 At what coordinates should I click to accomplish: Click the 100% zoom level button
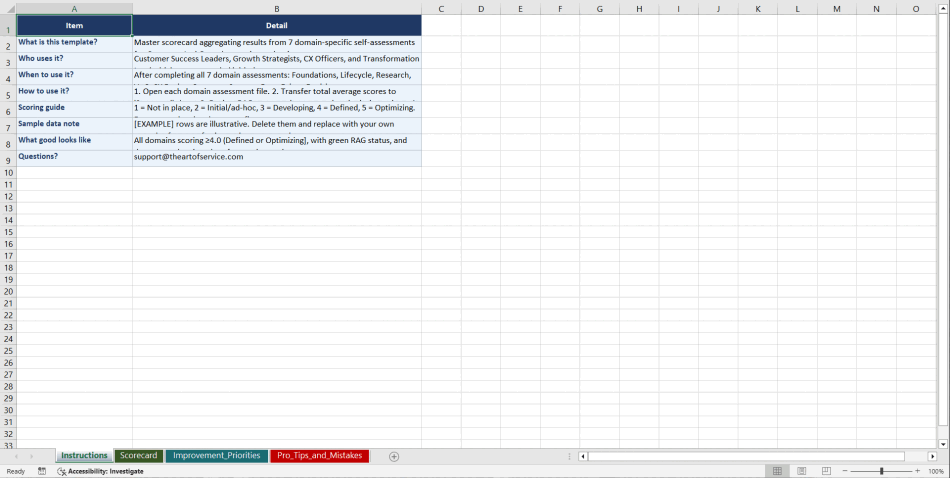pyautogui.click(x=936, y=471)
